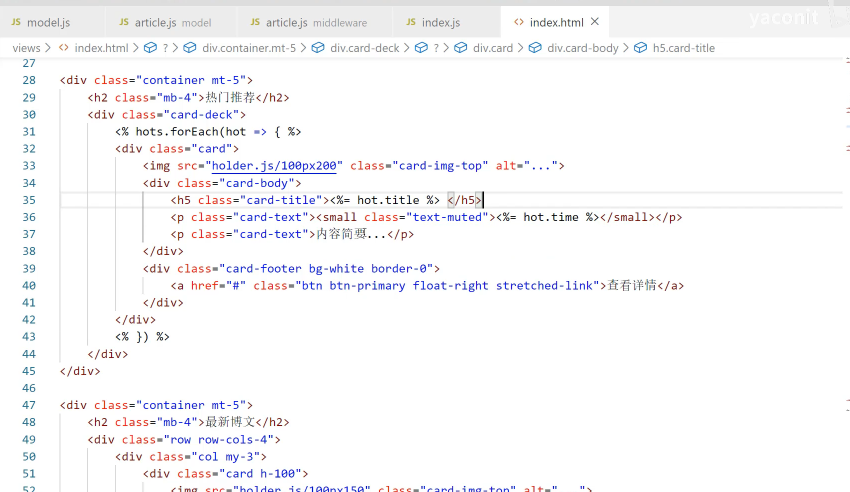This screenshot has width=850, height=492.
Task: Open the first '?' breadcrumb element
Action: pyautogui.click(x=165, y=48)
